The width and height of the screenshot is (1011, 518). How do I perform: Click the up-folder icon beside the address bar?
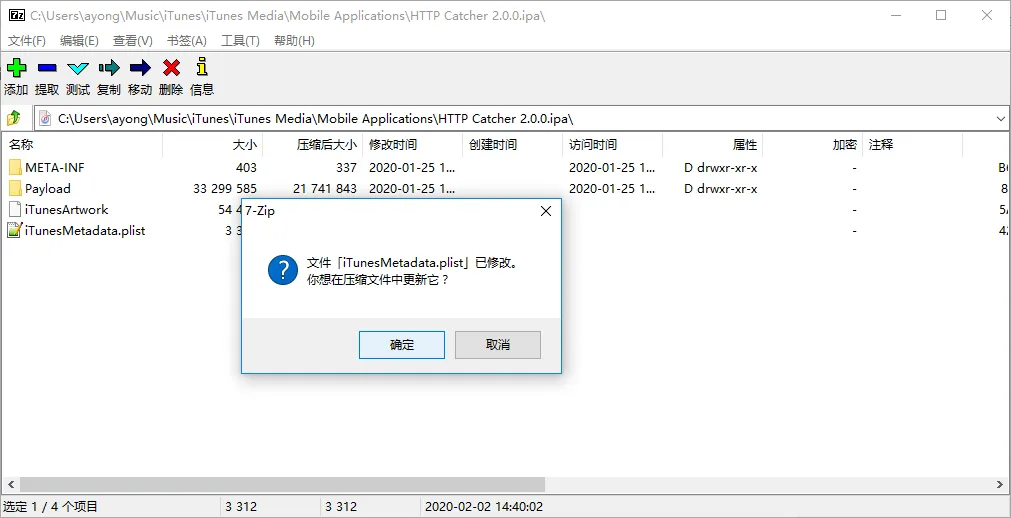coord(14,118)
